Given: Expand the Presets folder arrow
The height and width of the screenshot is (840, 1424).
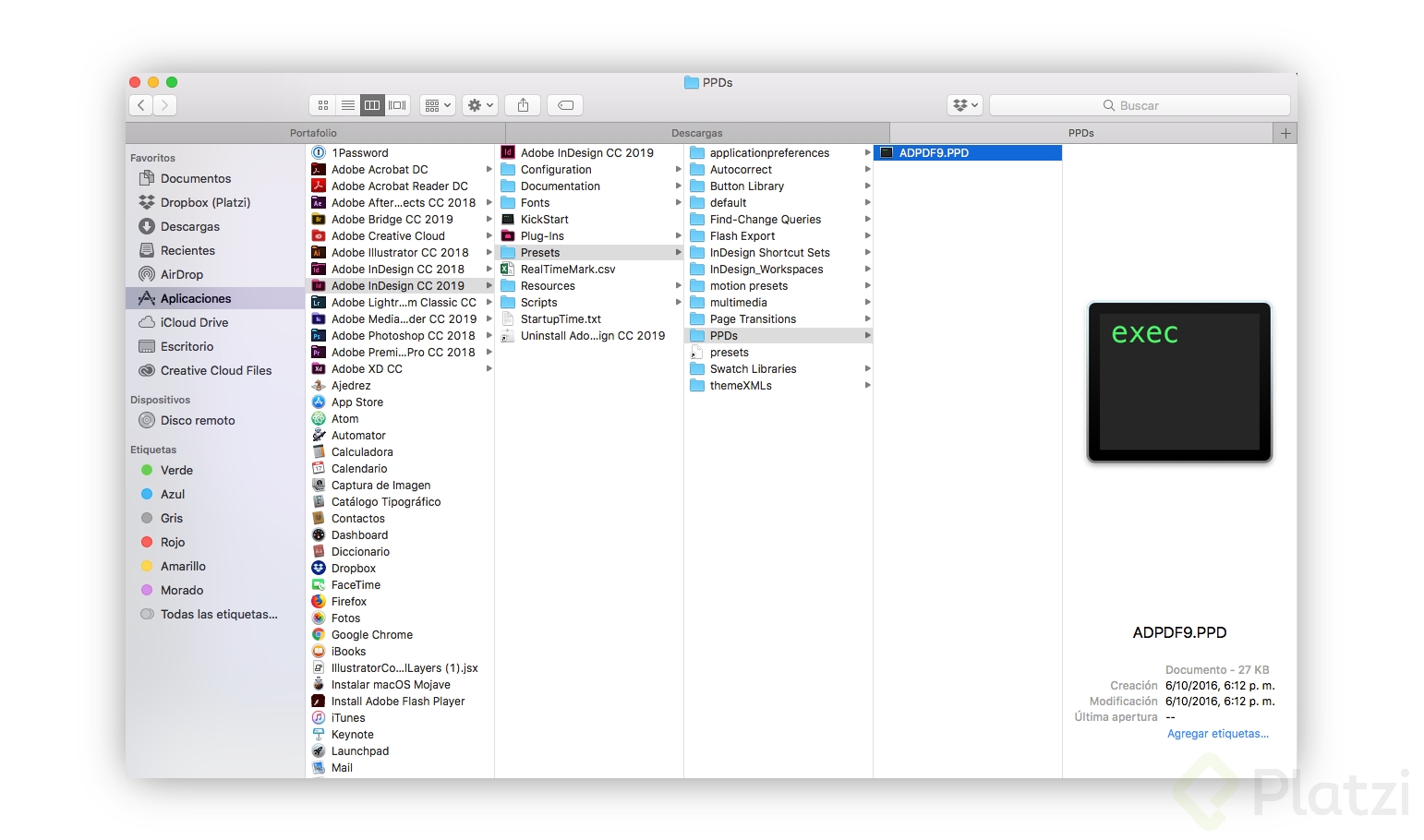Looking at the screenshot, I should click(x=678, y=252).
